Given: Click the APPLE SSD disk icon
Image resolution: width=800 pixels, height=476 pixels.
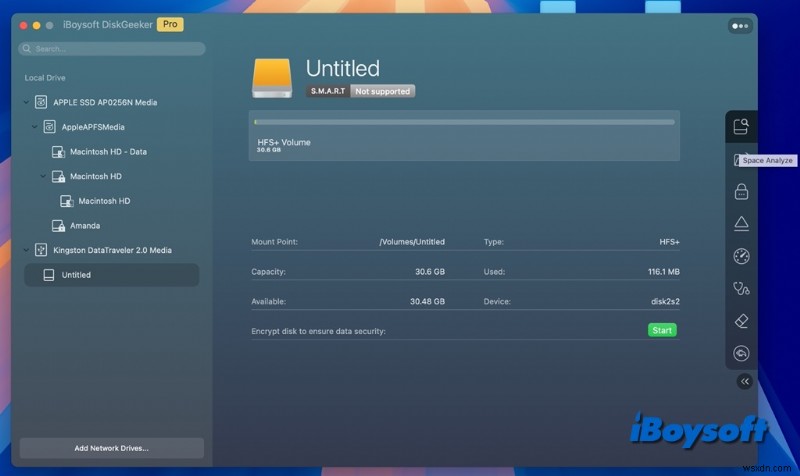Looking at the screenshot, I should [x=41, y=102].
